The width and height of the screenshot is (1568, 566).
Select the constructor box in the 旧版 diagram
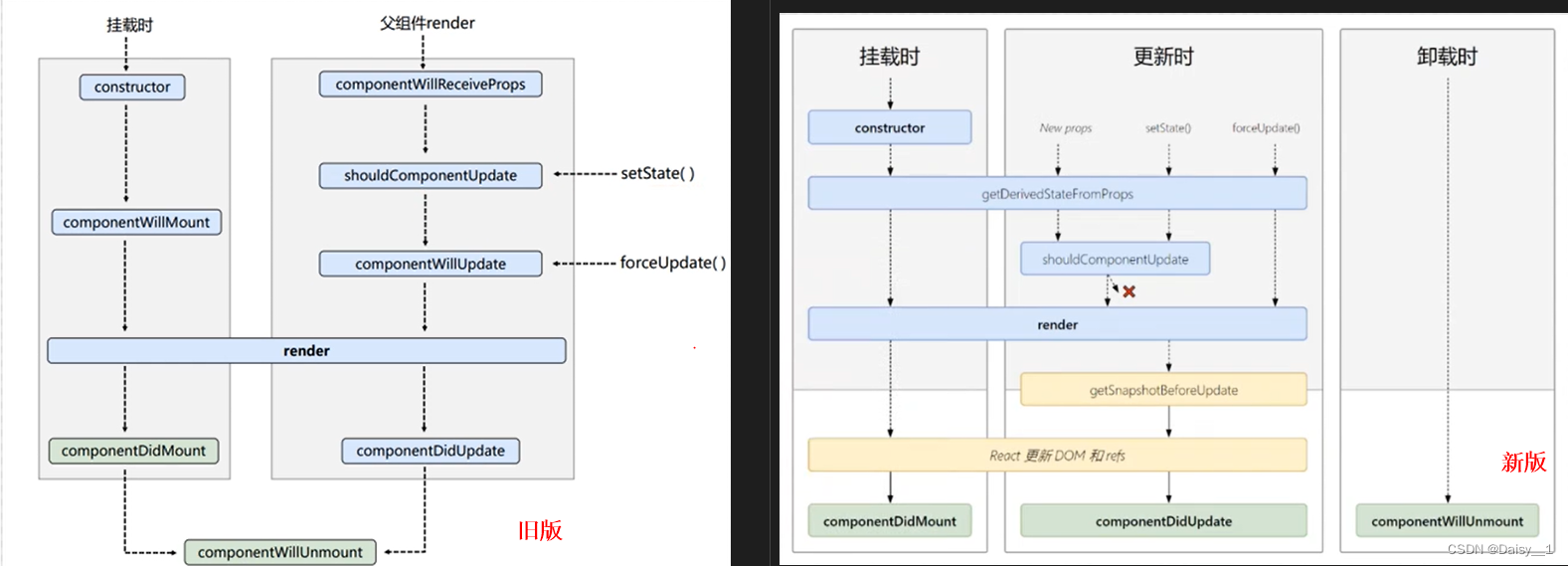(x=132, y=87)
